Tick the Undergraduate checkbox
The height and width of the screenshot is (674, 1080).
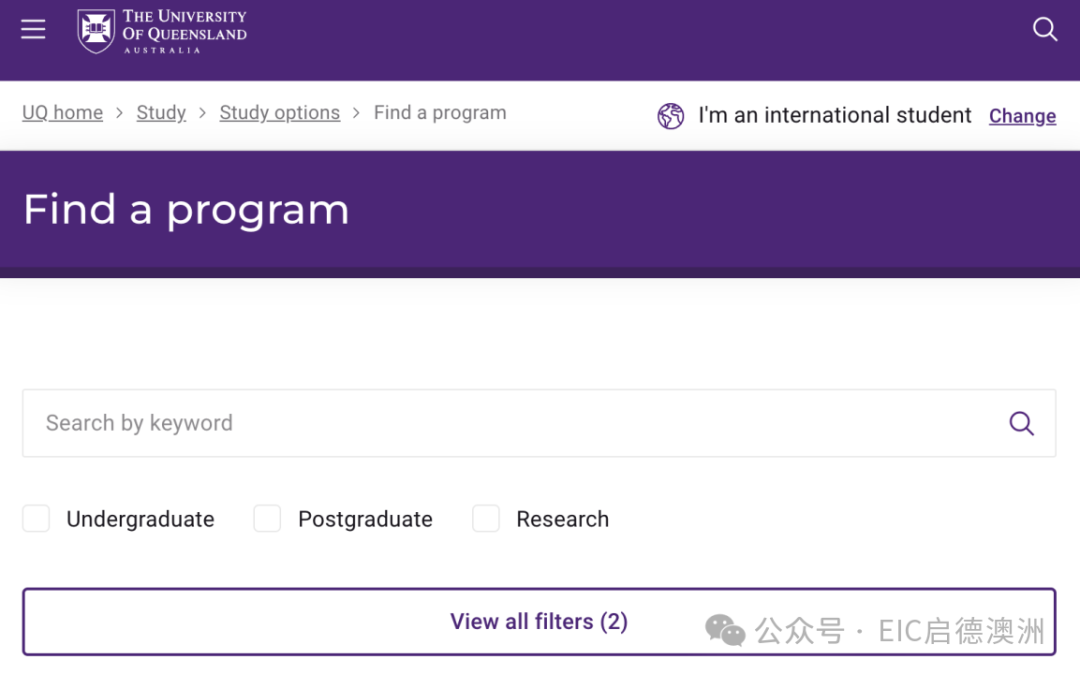(36, 518)
